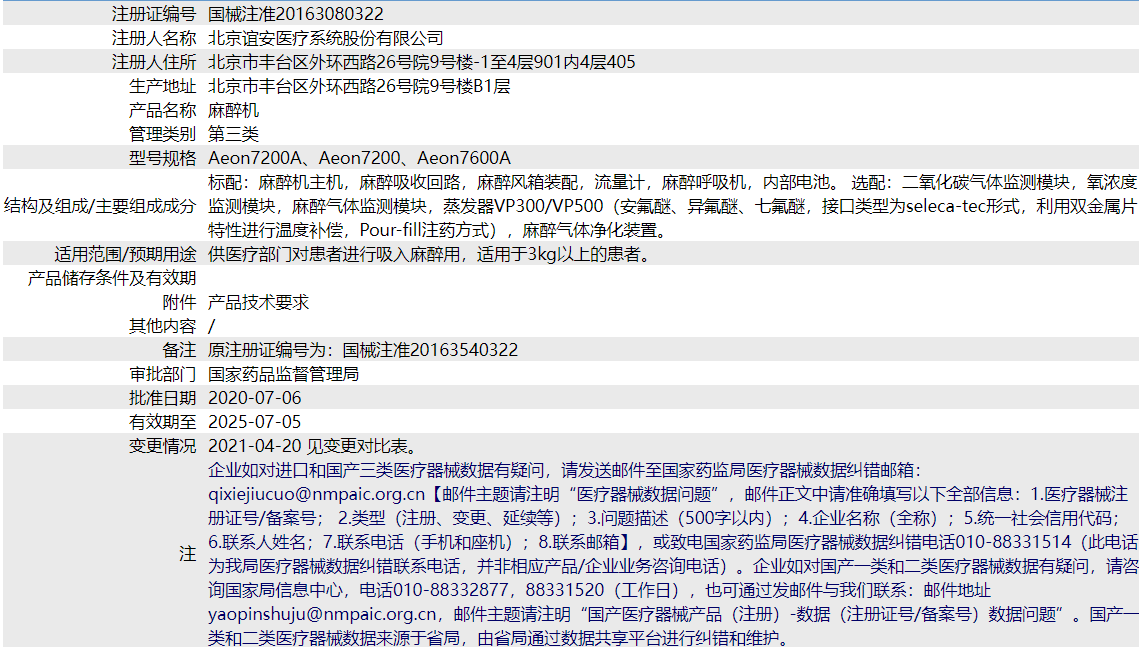Click the line mentioning 蒸发器VP300/VP500
This screenshot has height=647, width=1139.
coord(673,206)
